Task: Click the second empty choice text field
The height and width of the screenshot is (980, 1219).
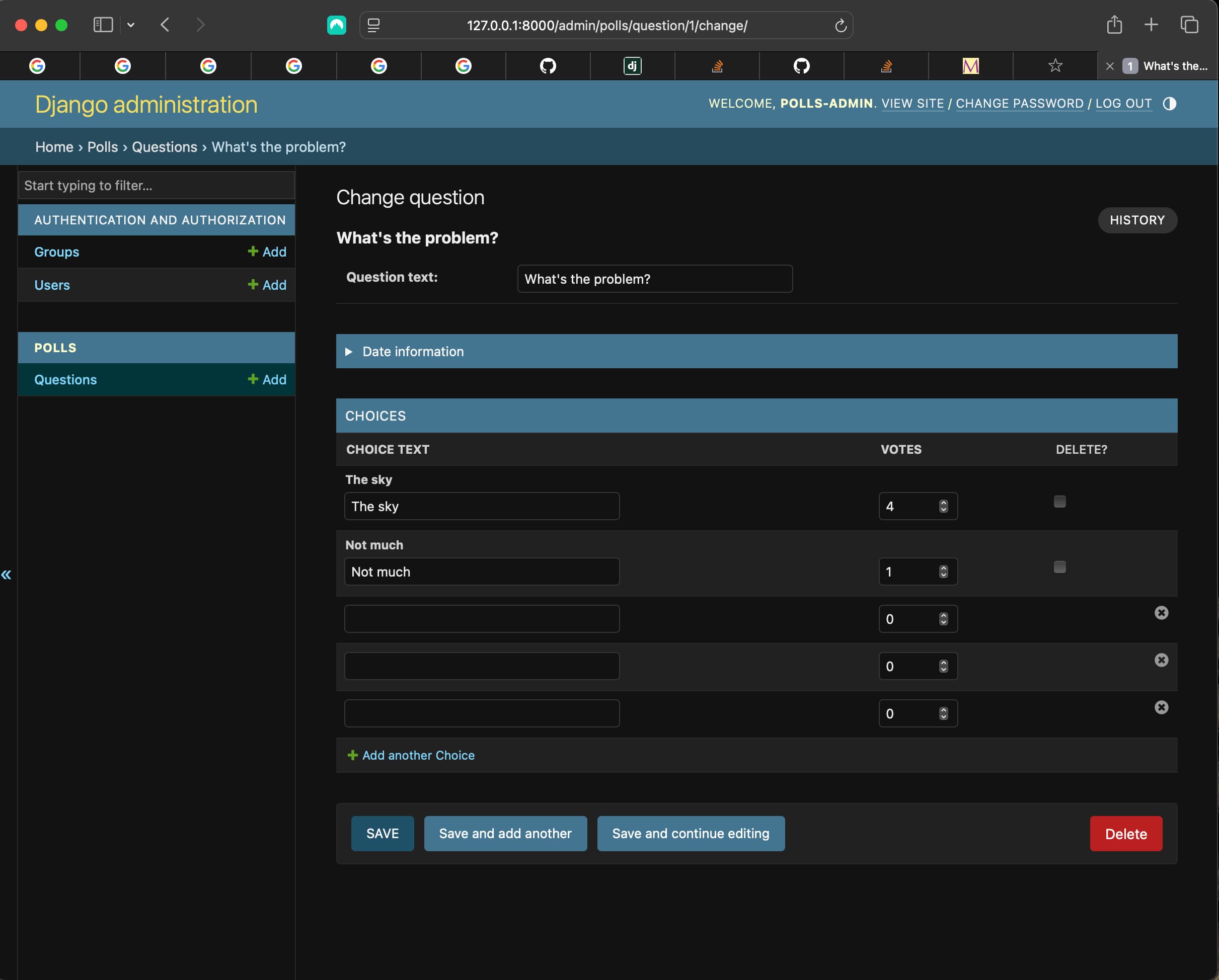Action: [x=482, y=667]
